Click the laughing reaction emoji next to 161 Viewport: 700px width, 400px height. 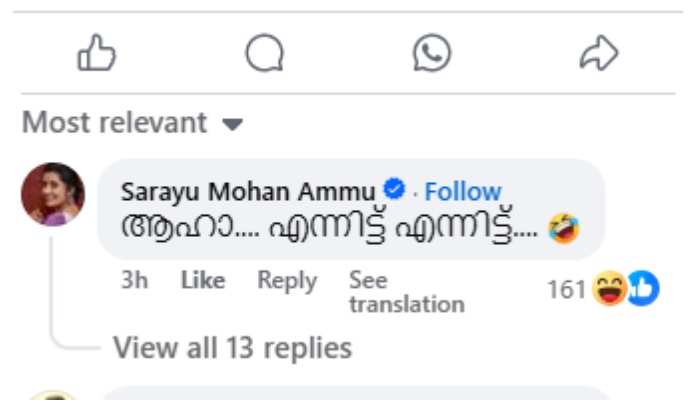(x=609, y=290)
